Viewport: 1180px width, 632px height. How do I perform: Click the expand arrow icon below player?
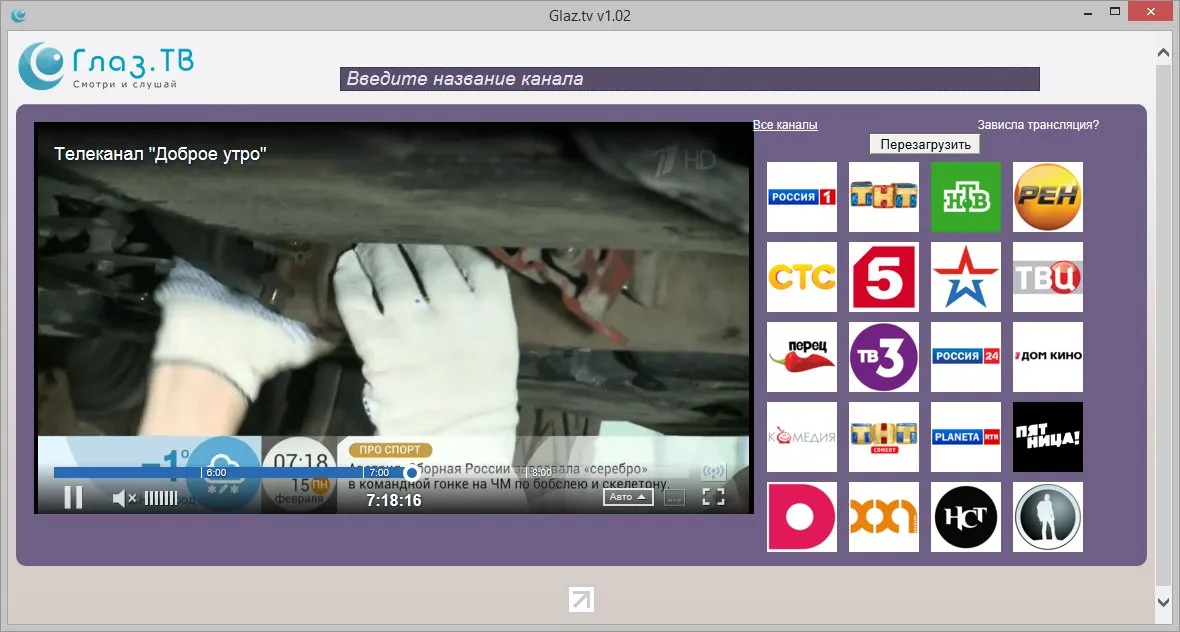point(581,600)
